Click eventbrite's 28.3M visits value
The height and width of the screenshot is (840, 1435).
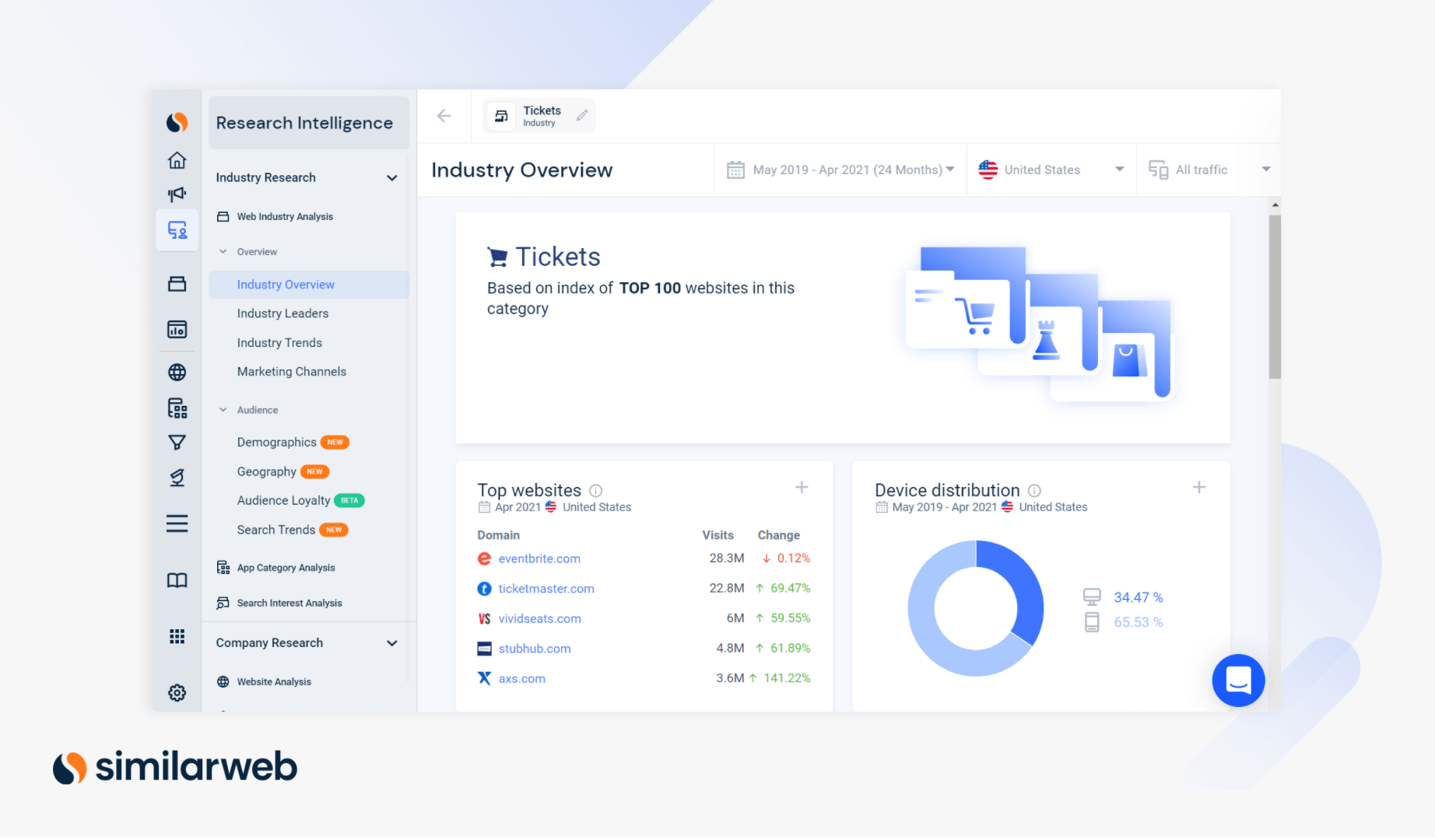point(727,558)
